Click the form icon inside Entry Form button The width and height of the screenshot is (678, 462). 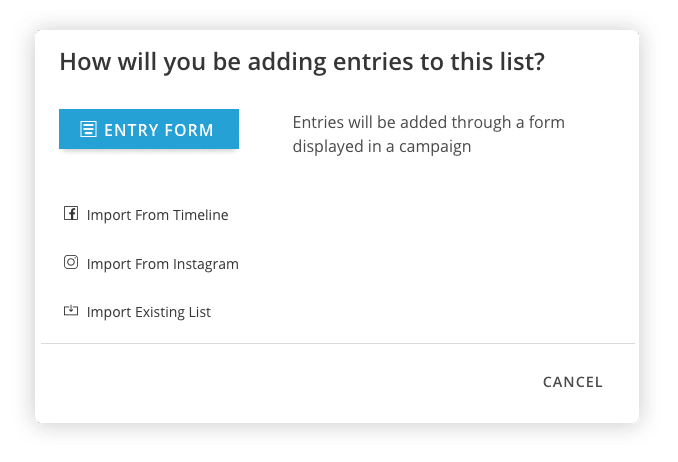pyautogui.click(x=88, y=129)
